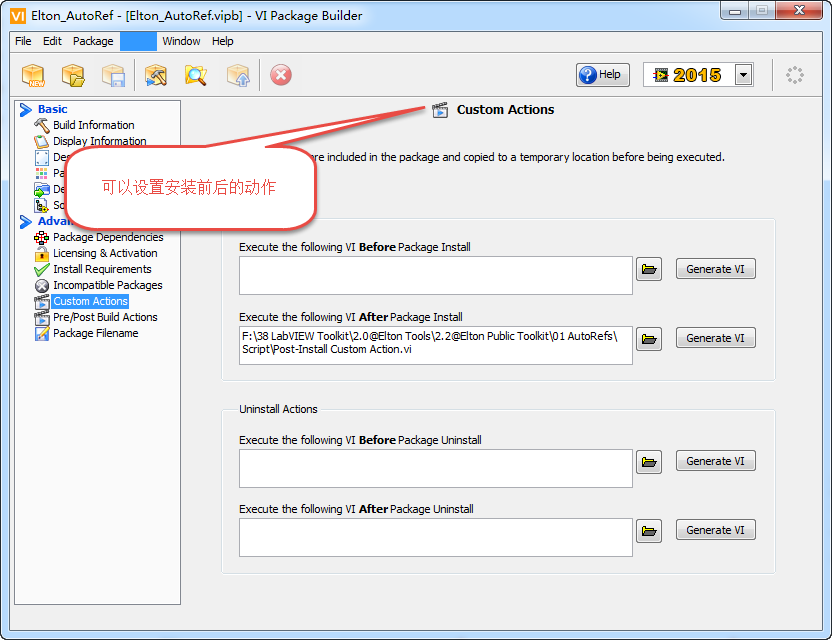832x640 pixels.
Task: Select Incompatible Packages in the tree
Action: point(108,285)
